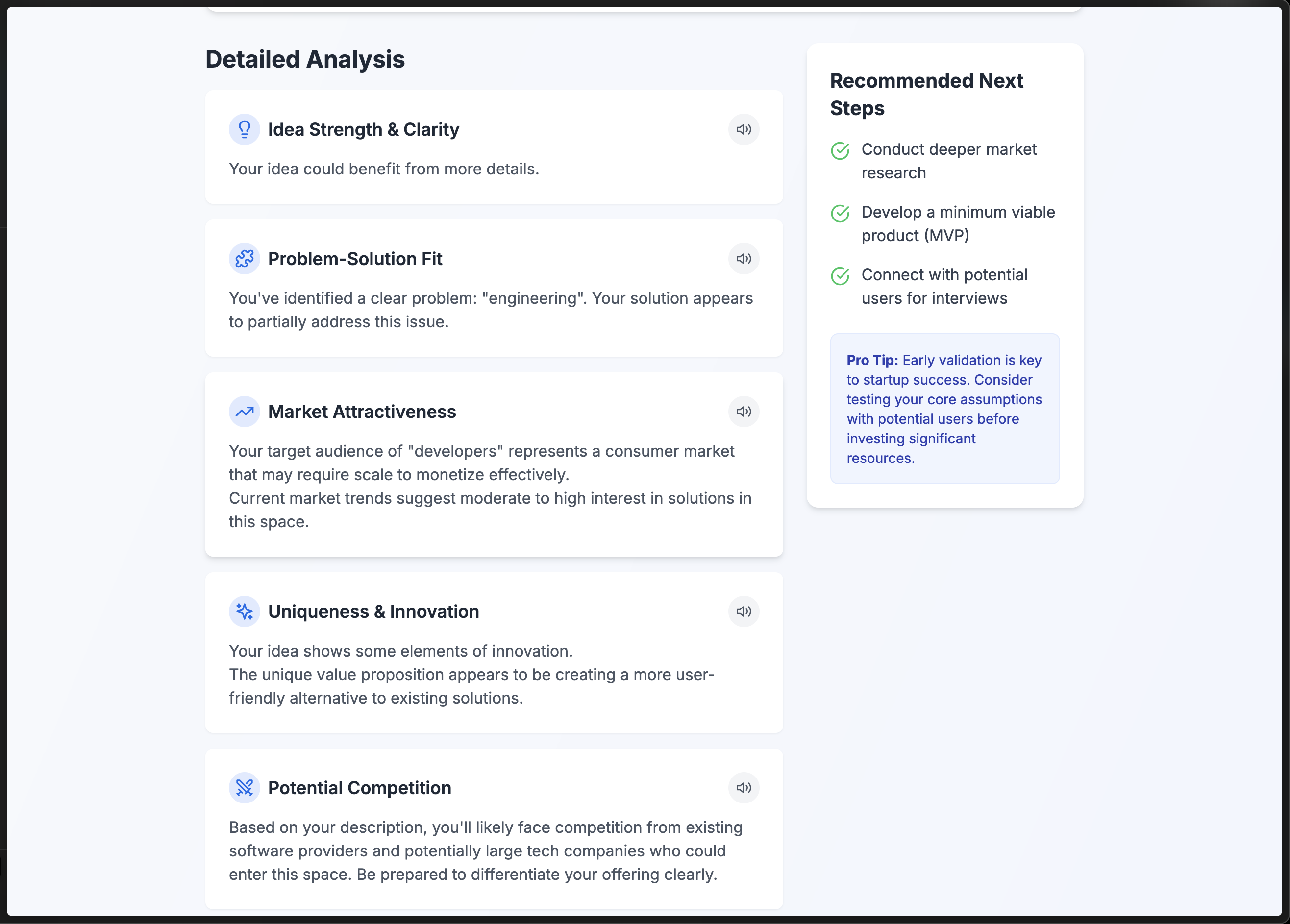Select the Market Attractiveness heading
The height and width of the screenshot is (924, 1290).
[362, 412]
